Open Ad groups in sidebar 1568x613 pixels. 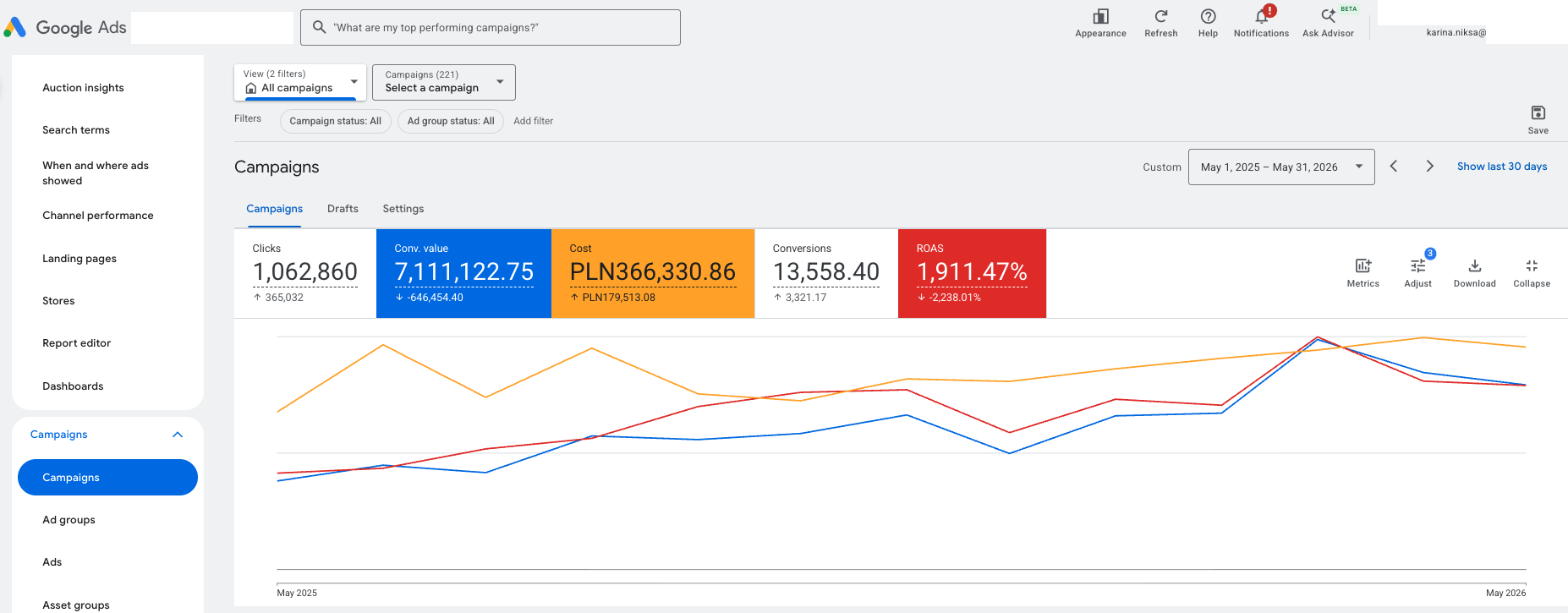69,520
